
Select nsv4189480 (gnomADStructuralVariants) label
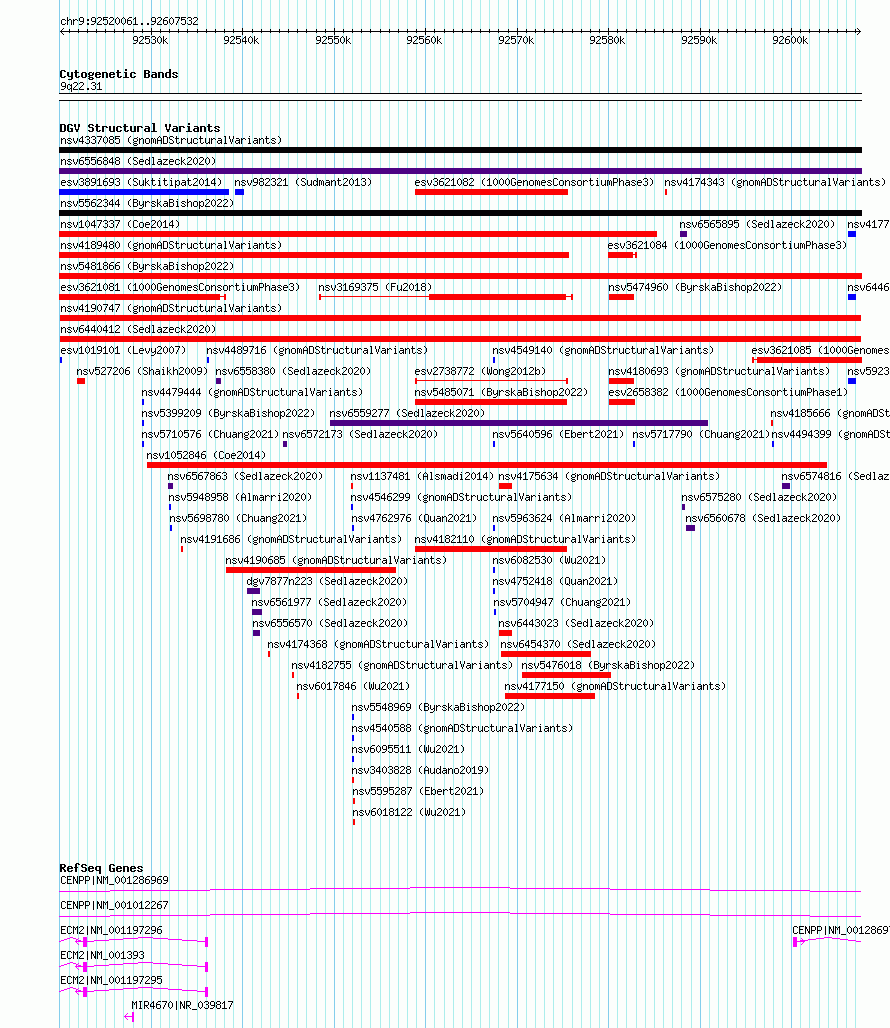pyautogui.click(x=171, y=245)
